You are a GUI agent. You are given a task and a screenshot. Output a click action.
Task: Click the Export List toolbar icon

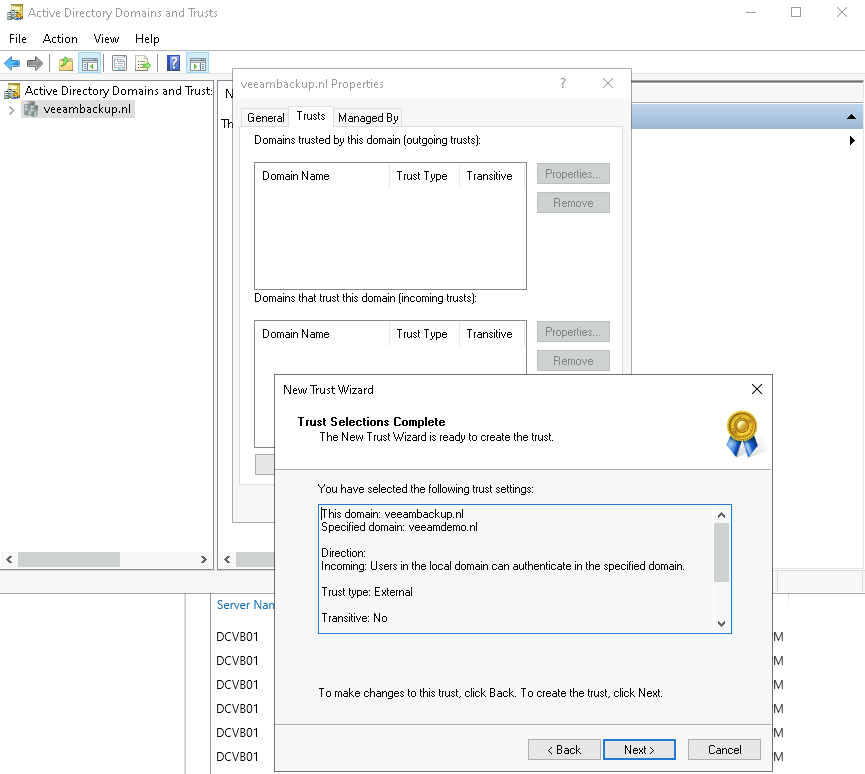click(x=143, y=64)
